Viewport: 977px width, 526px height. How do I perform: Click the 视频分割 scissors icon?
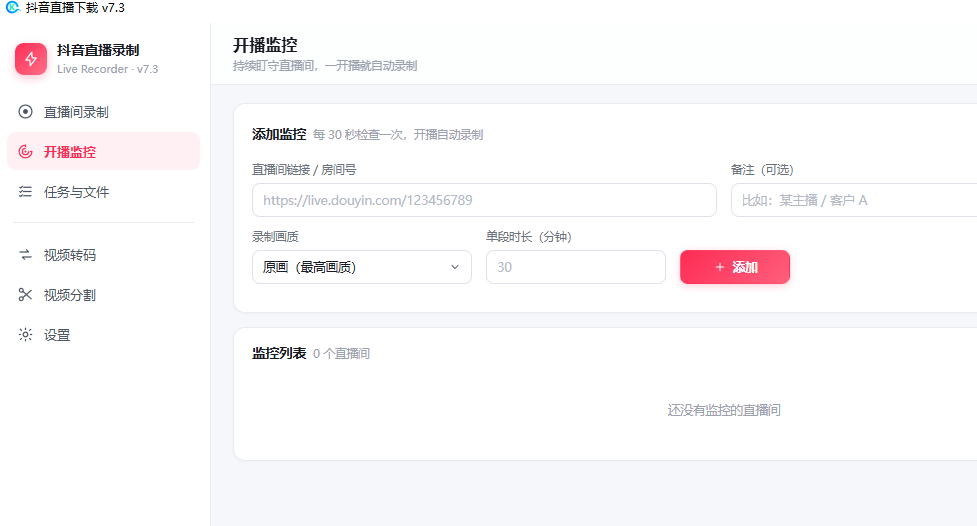26,294
